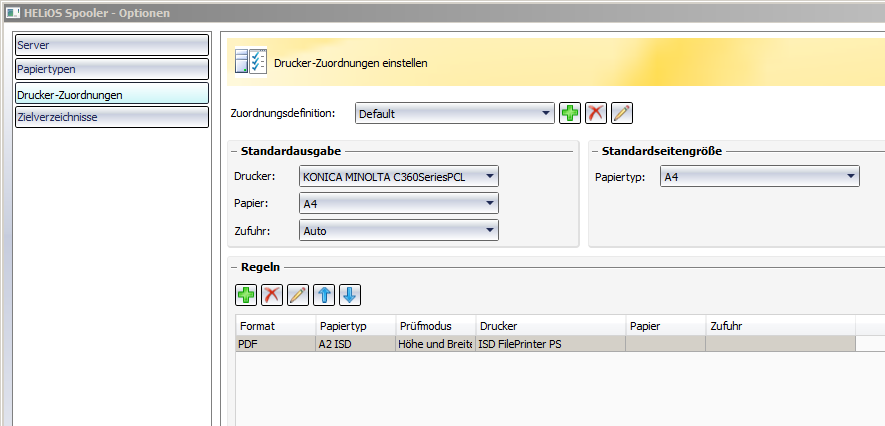
Task: Switch to the Zielverzeichnisse section
Action: click(x=112, y=117)
